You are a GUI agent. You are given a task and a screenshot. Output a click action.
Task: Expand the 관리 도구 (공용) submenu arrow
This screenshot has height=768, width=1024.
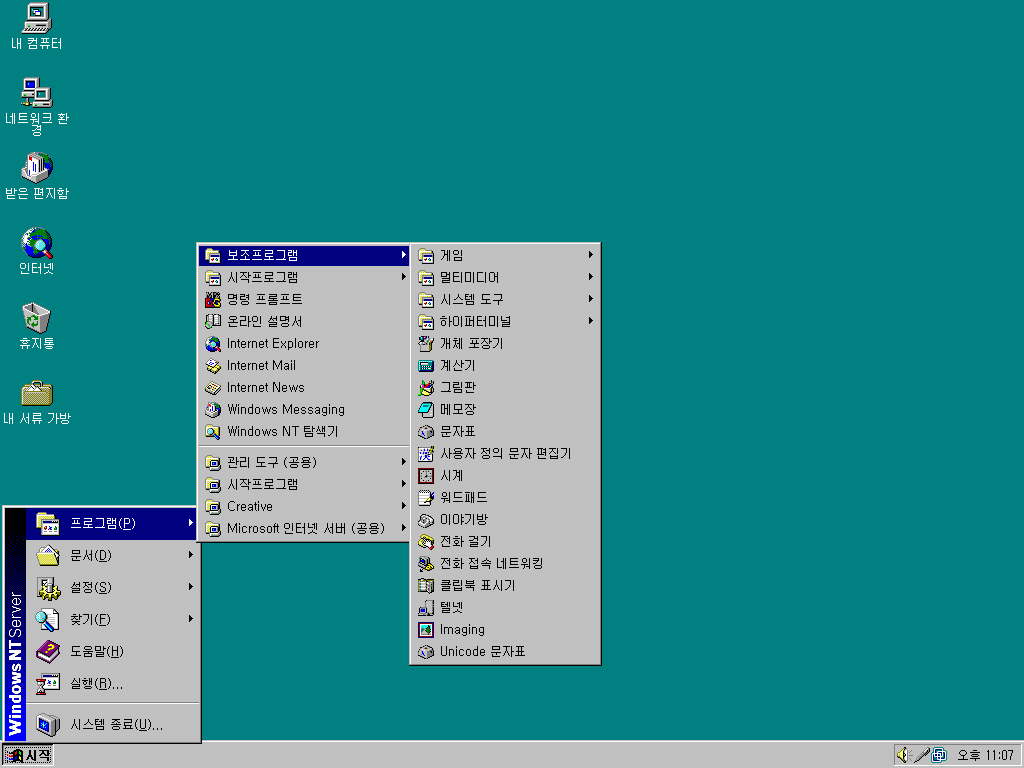404,462
